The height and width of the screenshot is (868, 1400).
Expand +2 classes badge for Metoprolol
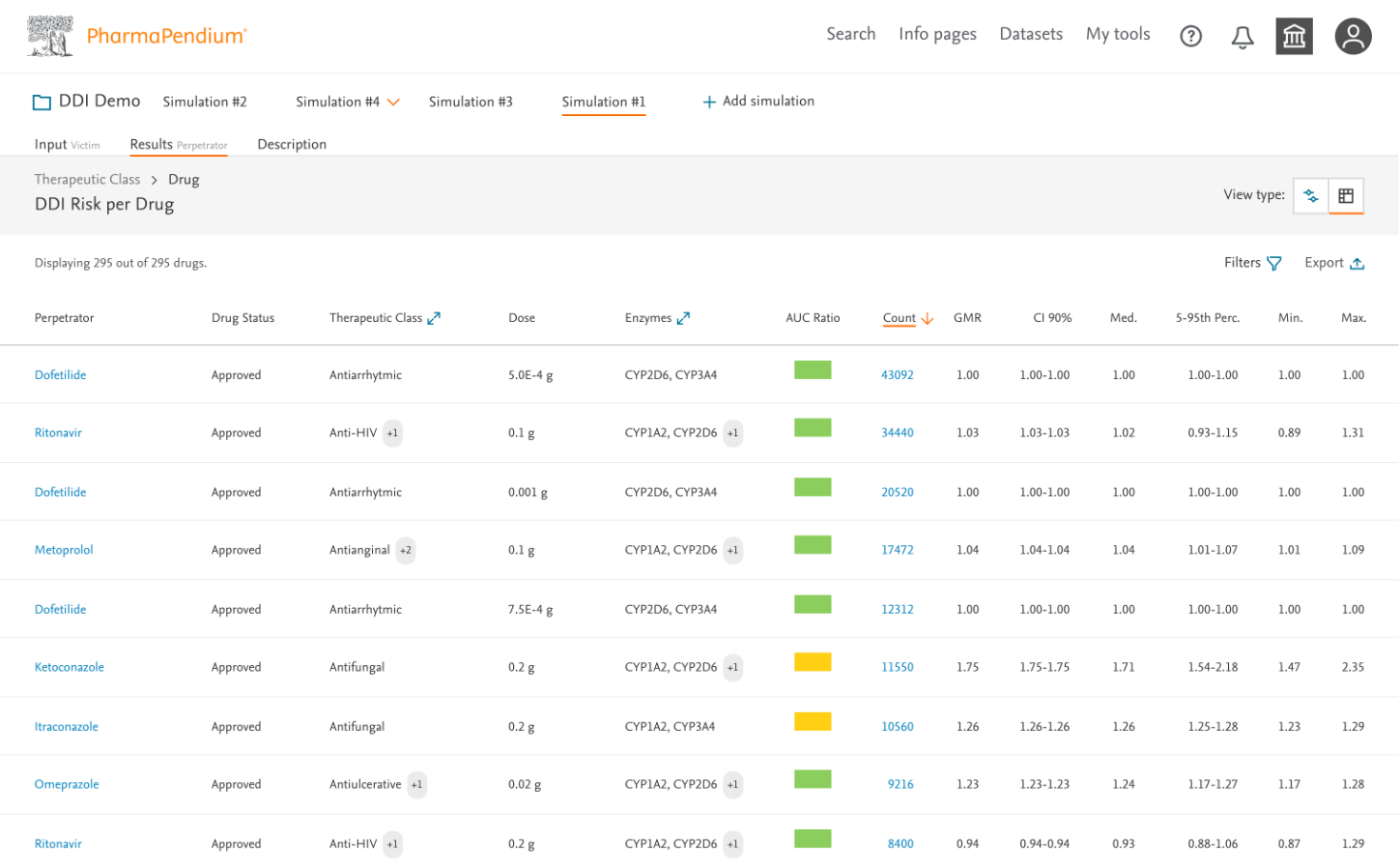(406, 550)
